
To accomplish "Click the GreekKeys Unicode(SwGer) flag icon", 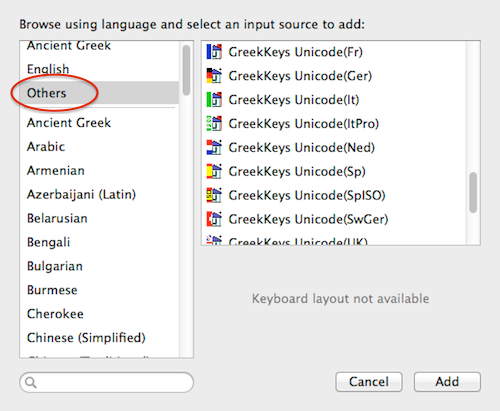I will pyautogui.click(x=214, y=219).
